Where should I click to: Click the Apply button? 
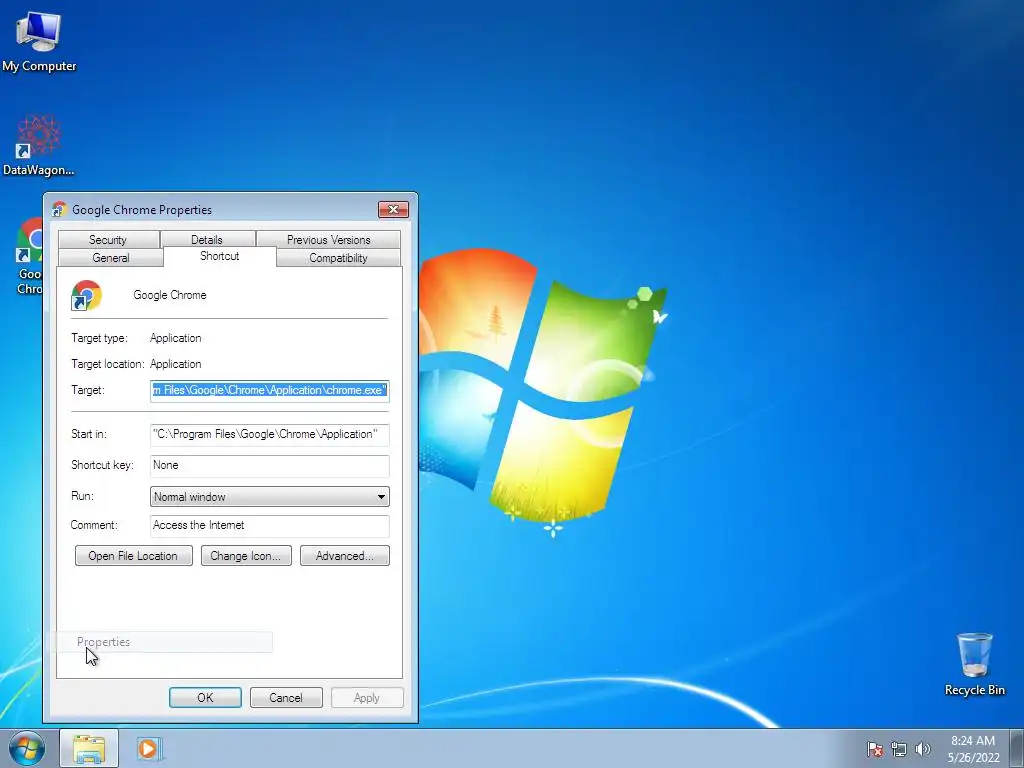(367, 697)
